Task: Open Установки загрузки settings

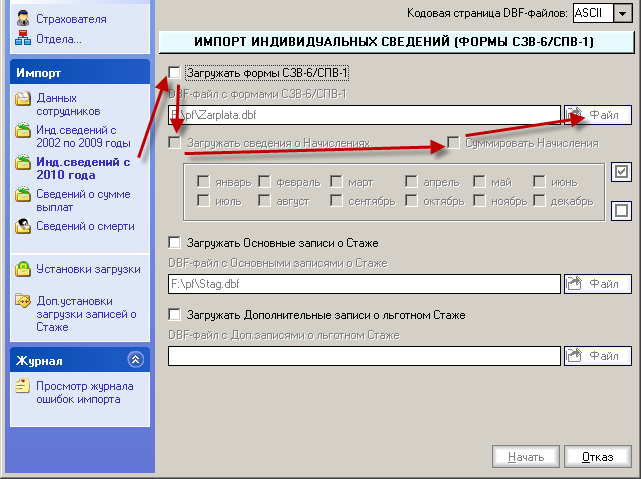Action: tap(88, 269)
